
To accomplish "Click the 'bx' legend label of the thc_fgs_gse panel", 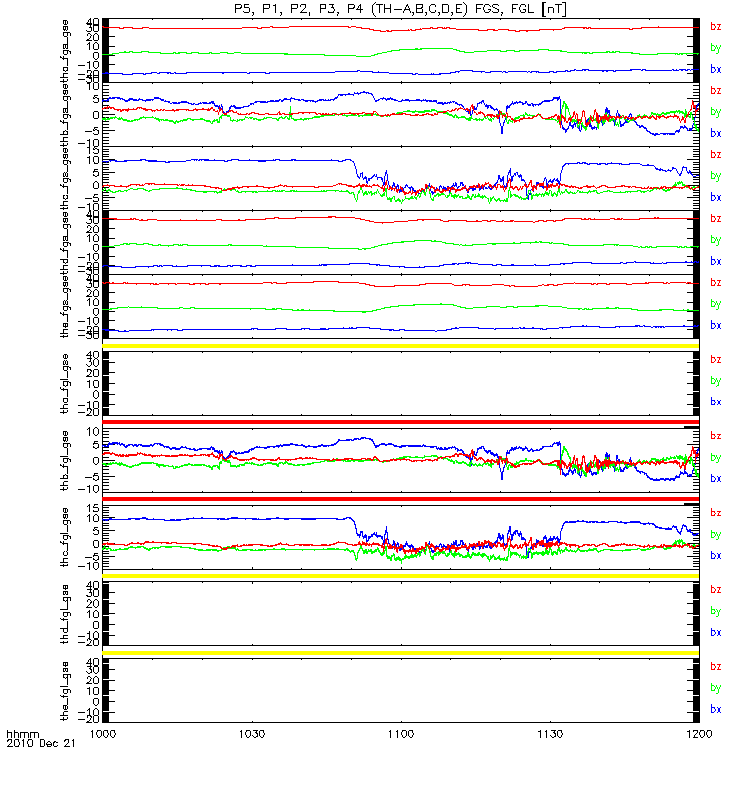I will (x=715, y=197).
